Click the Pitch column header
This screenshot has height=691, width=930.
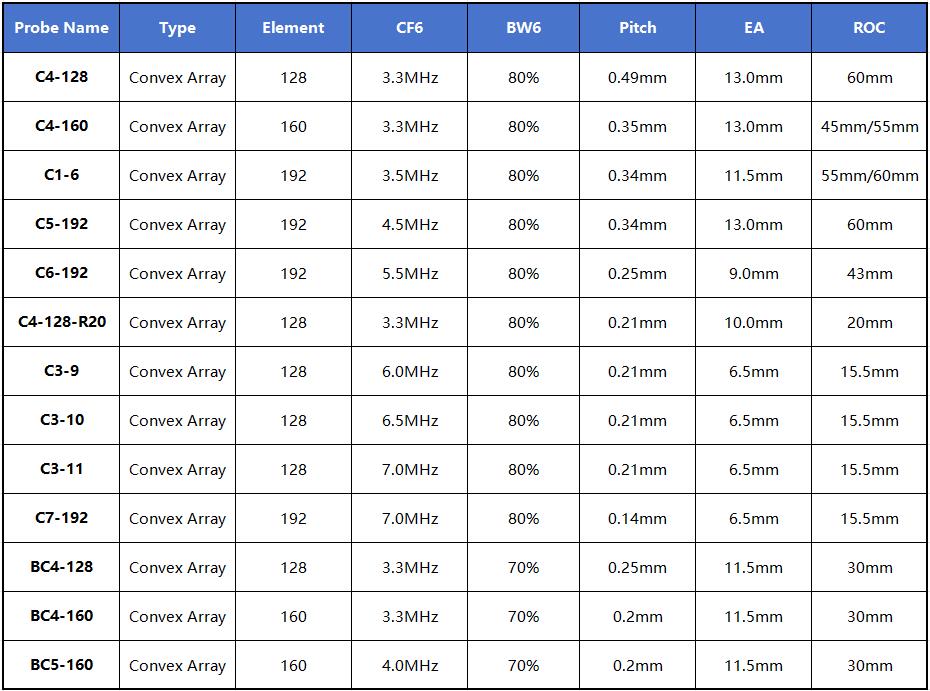click(x=637, y=28)
